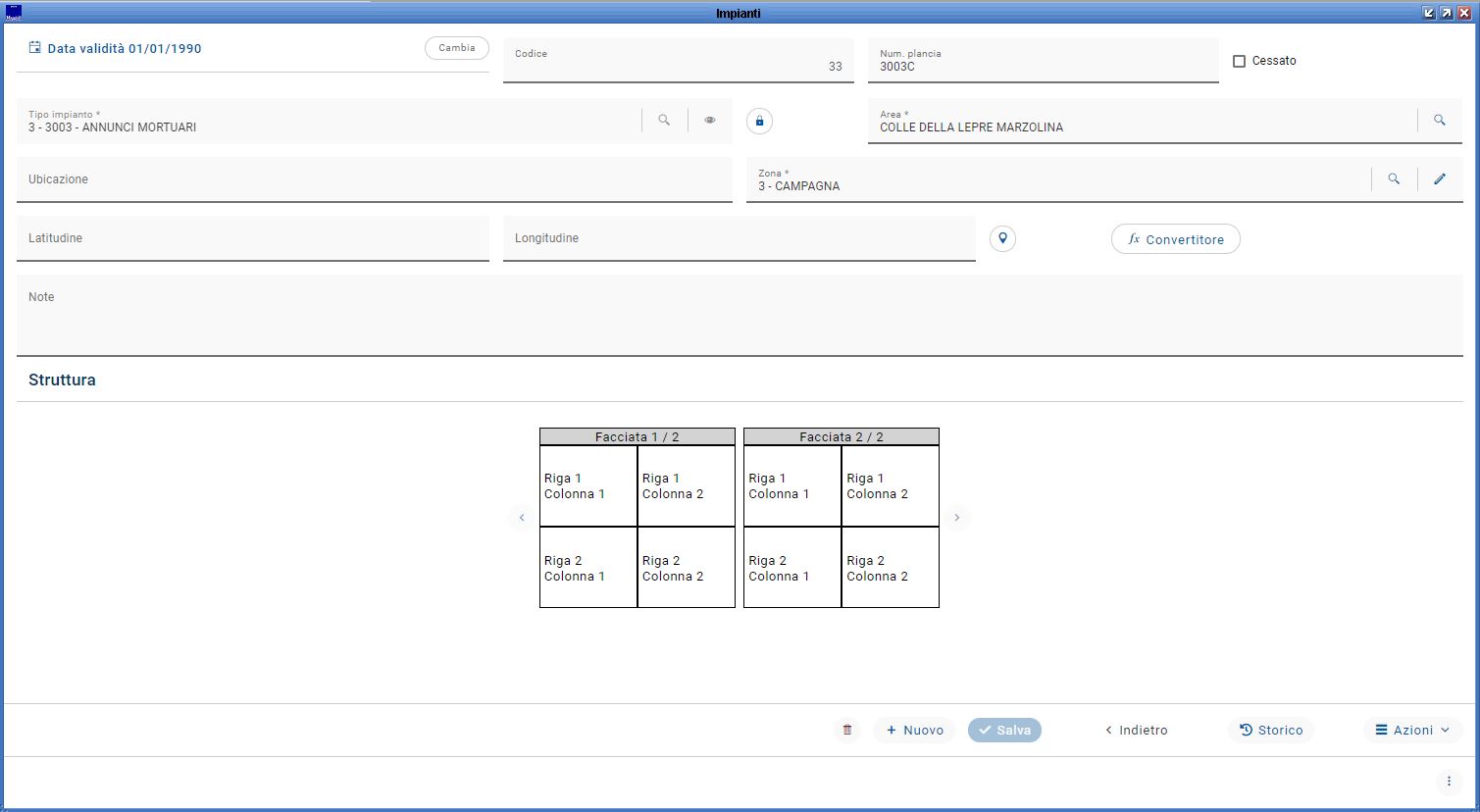Screen dimensions: 1480x812
Task: Click the Nuovo button
Action: pyautogui.click(x=914, y=730)
